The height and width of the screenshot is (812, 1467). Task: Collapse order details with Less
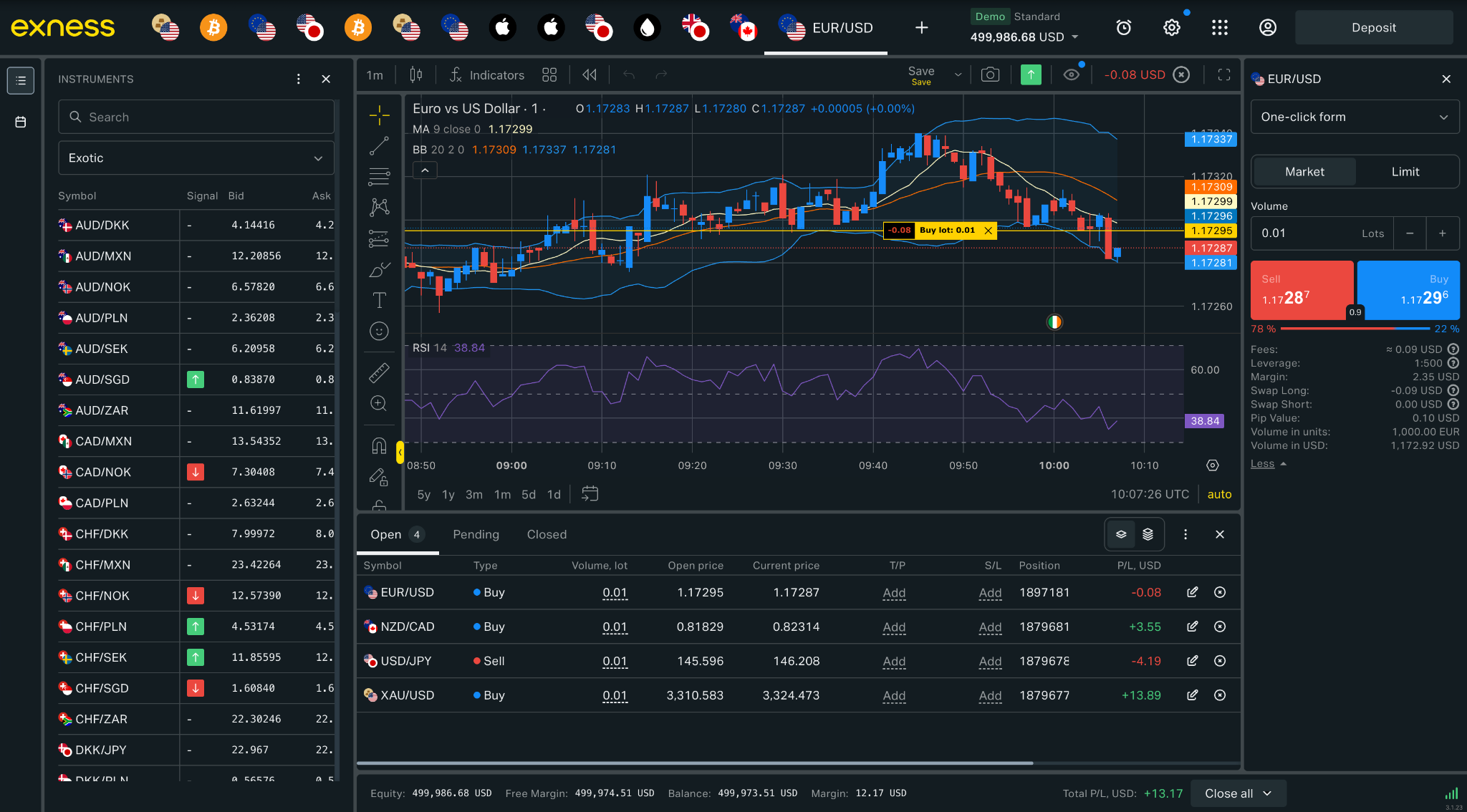click(1269, 464)
